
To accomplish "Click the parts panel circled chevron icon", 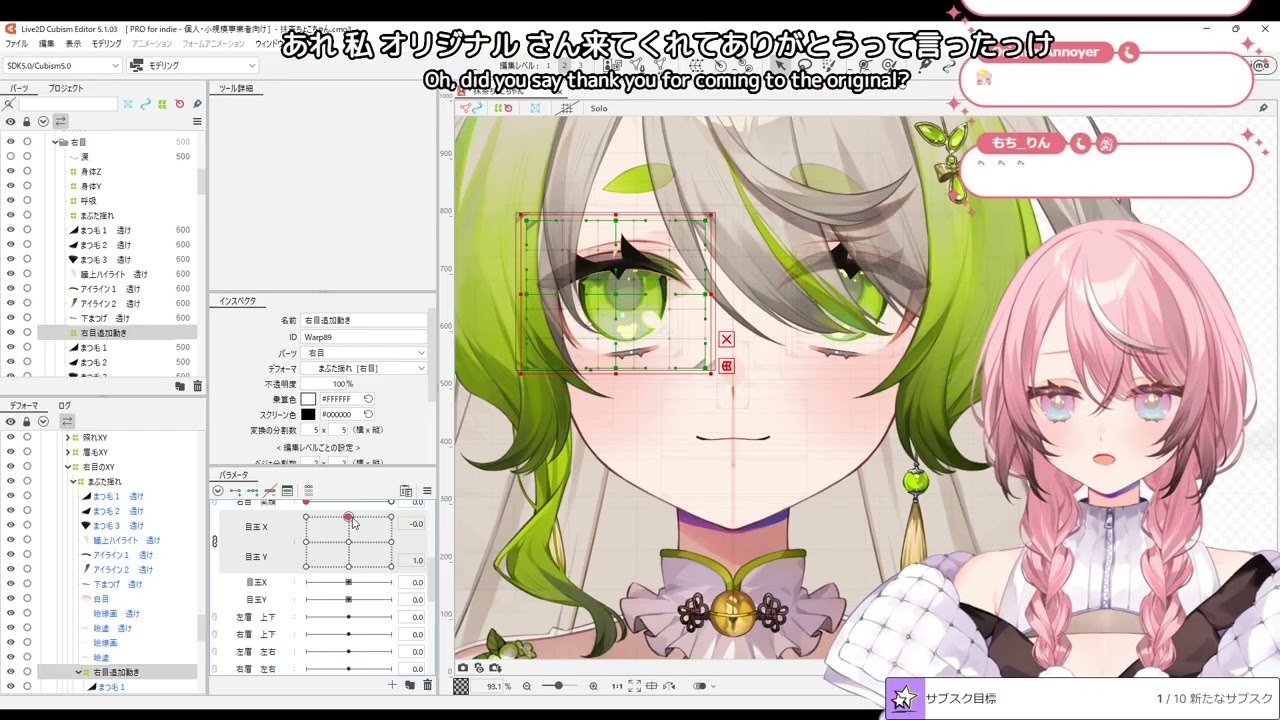I will [x=43, y=121].
